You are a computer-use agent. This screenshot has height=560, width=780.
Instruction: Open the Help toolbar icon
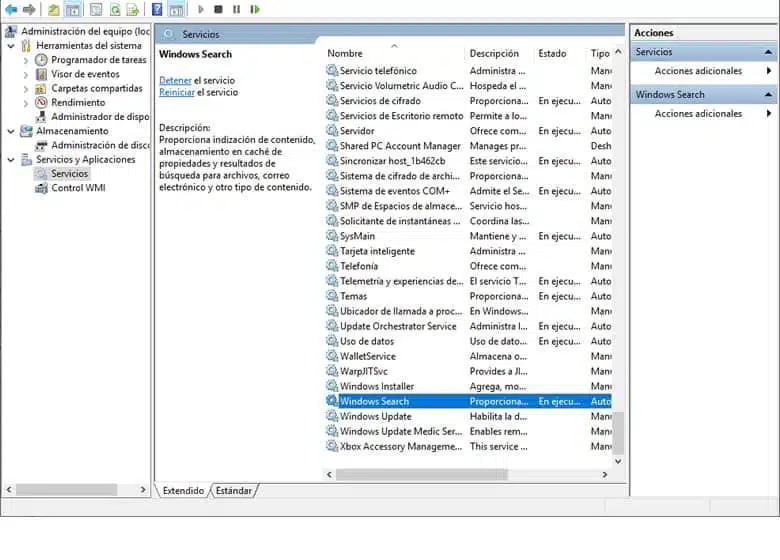point(157,9)
